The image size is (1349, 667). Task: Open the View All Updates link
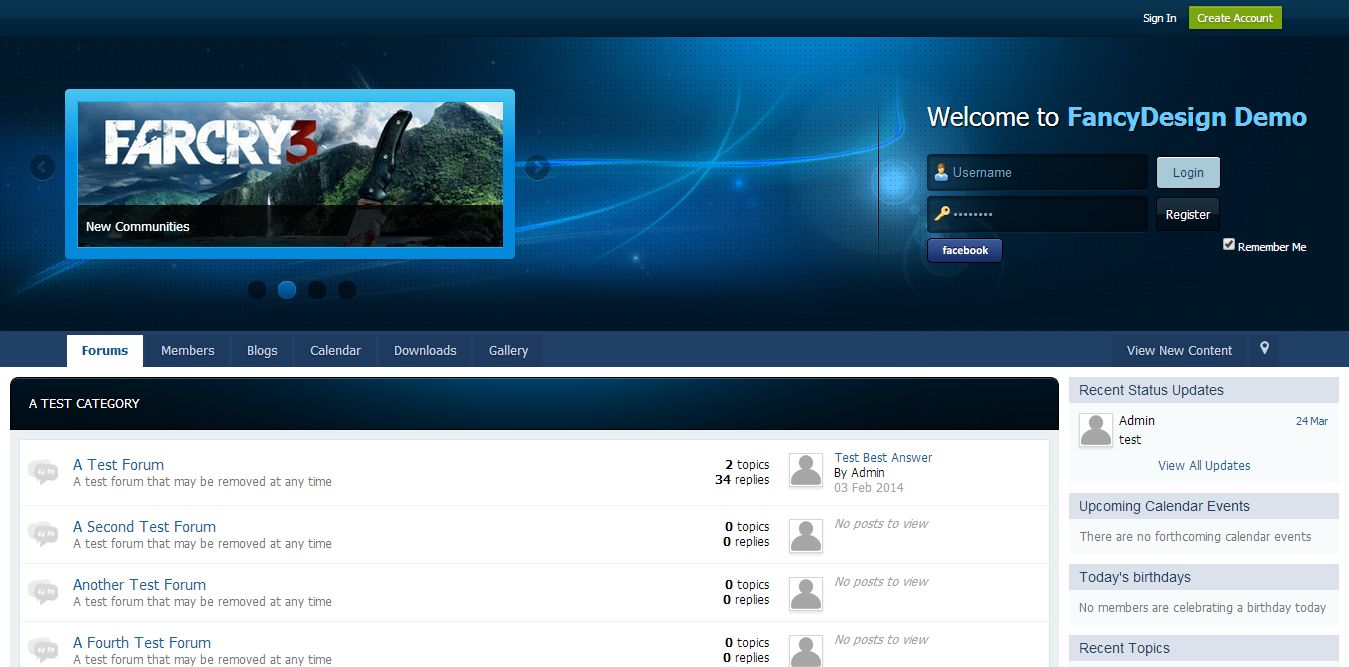[x=1204, y=466]
